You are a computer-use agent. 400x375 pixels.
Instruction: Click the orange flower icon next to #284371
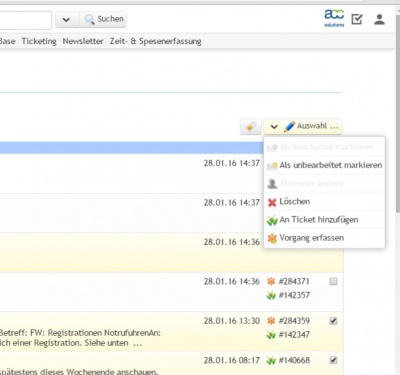click(271, 281)
